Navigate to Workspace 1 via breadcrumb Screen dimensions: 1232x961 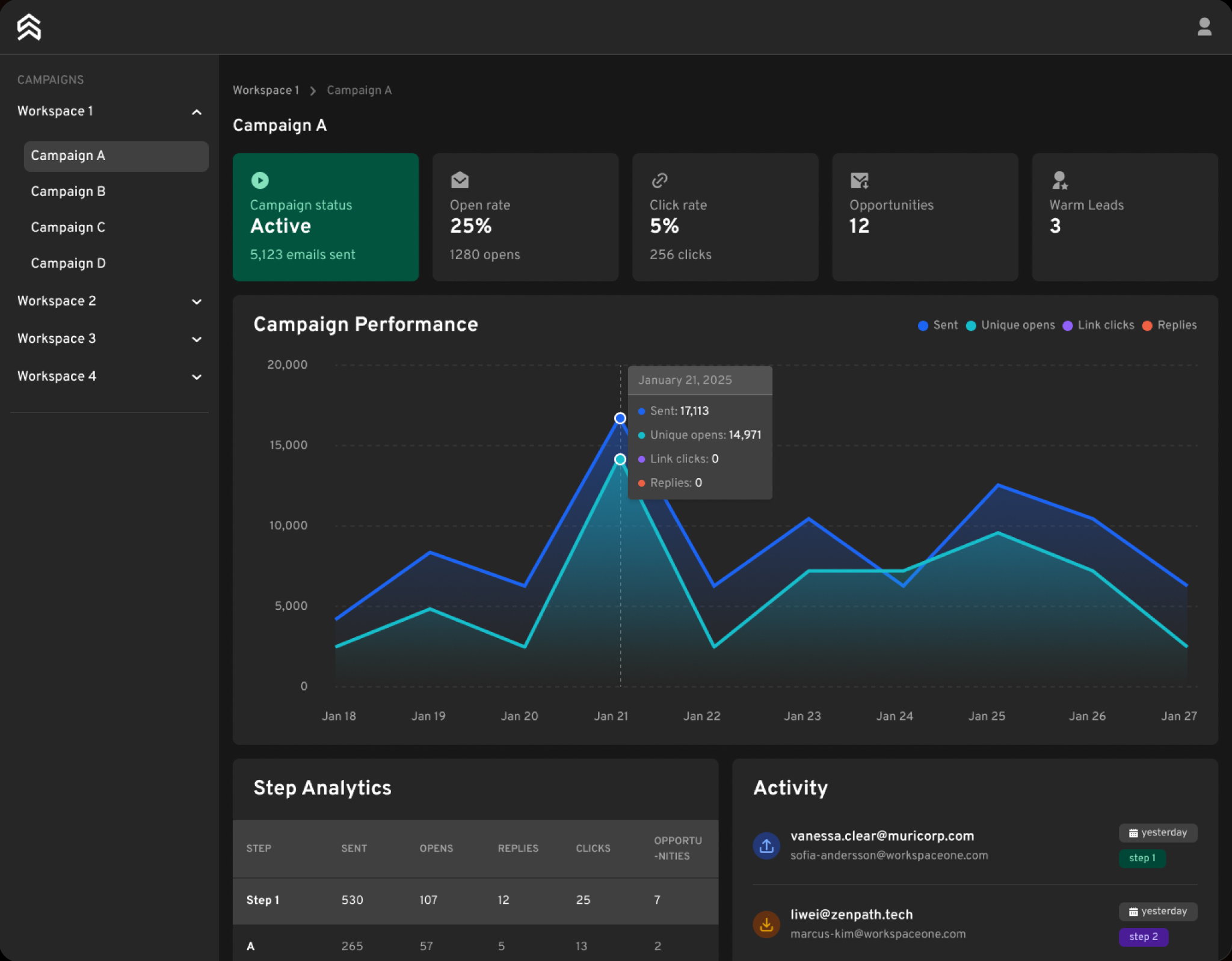pos(266,90)
